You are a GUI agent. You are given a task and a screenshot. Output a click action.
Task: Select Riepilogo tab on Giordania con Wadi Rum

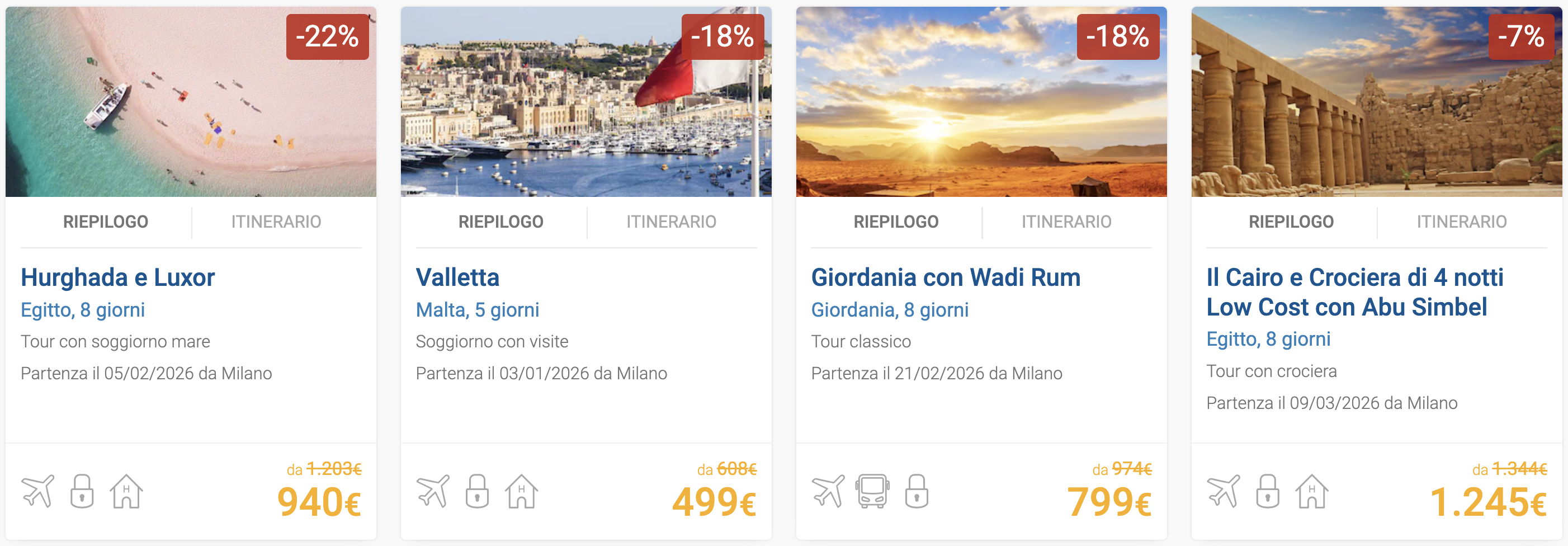coord(895,222)
